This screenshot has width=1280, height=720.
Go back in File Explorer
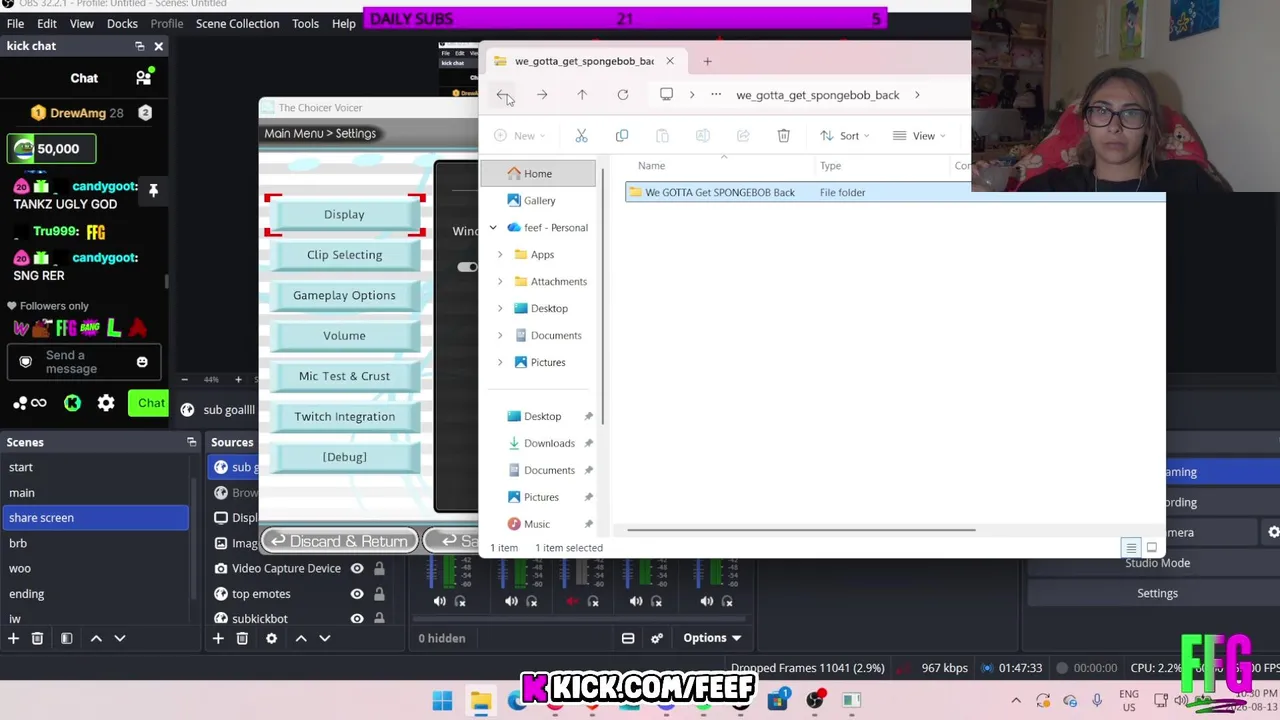[x=502, y=95]
